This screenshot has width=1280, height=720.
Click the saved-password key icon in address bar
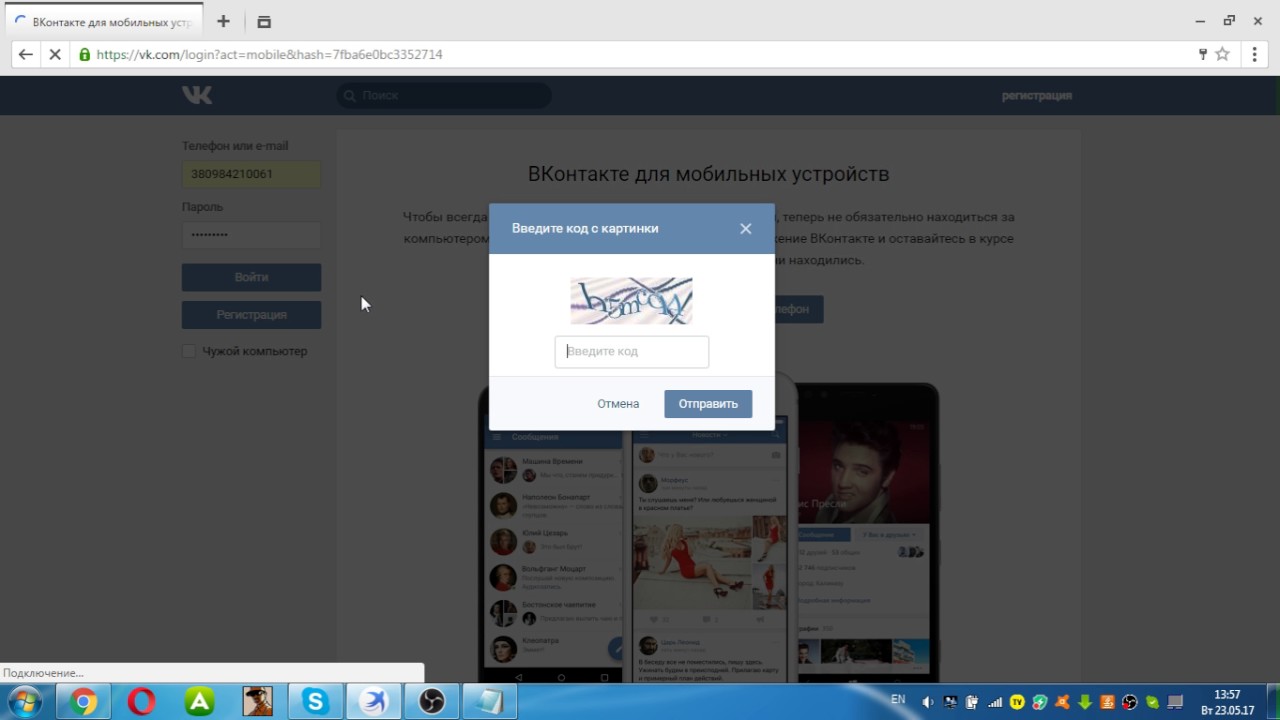coord(1203,54)
